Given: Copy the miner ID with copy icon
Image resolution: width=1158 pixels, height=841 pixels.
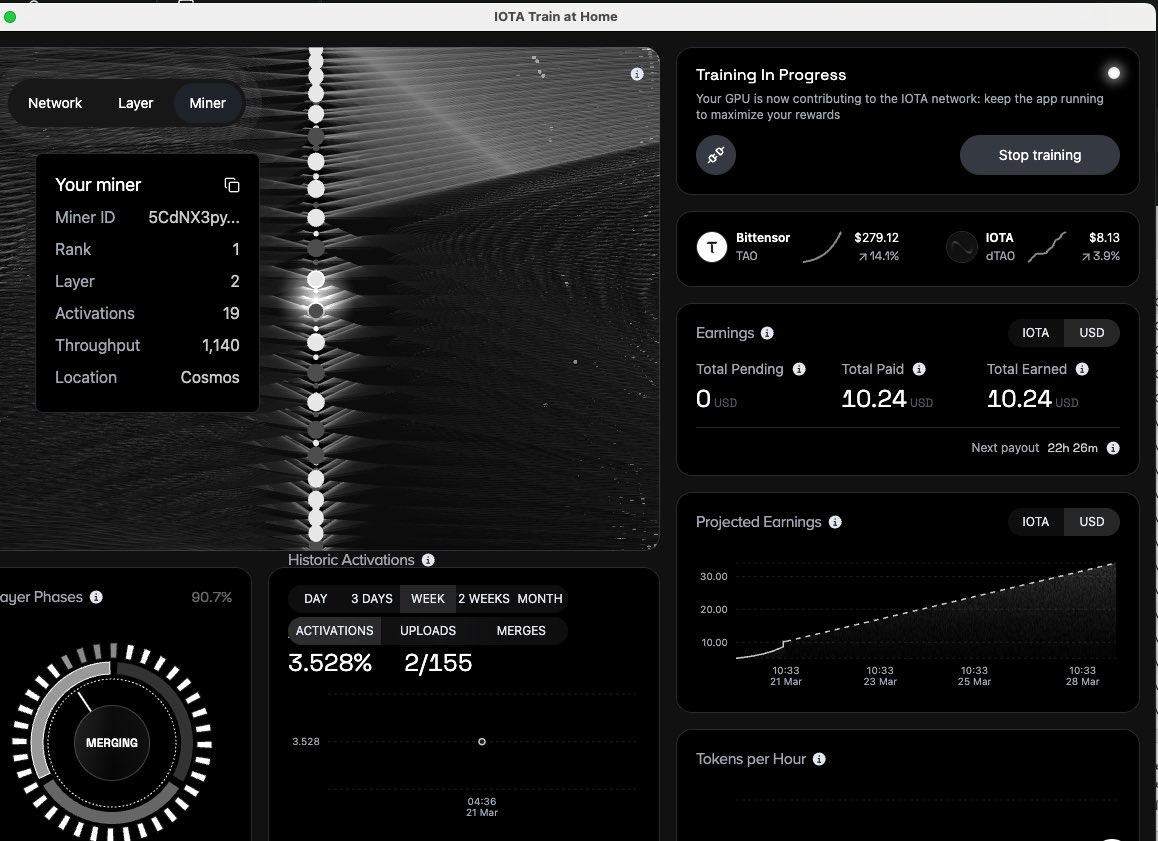Looking at the screenshot, I should 232,185.
